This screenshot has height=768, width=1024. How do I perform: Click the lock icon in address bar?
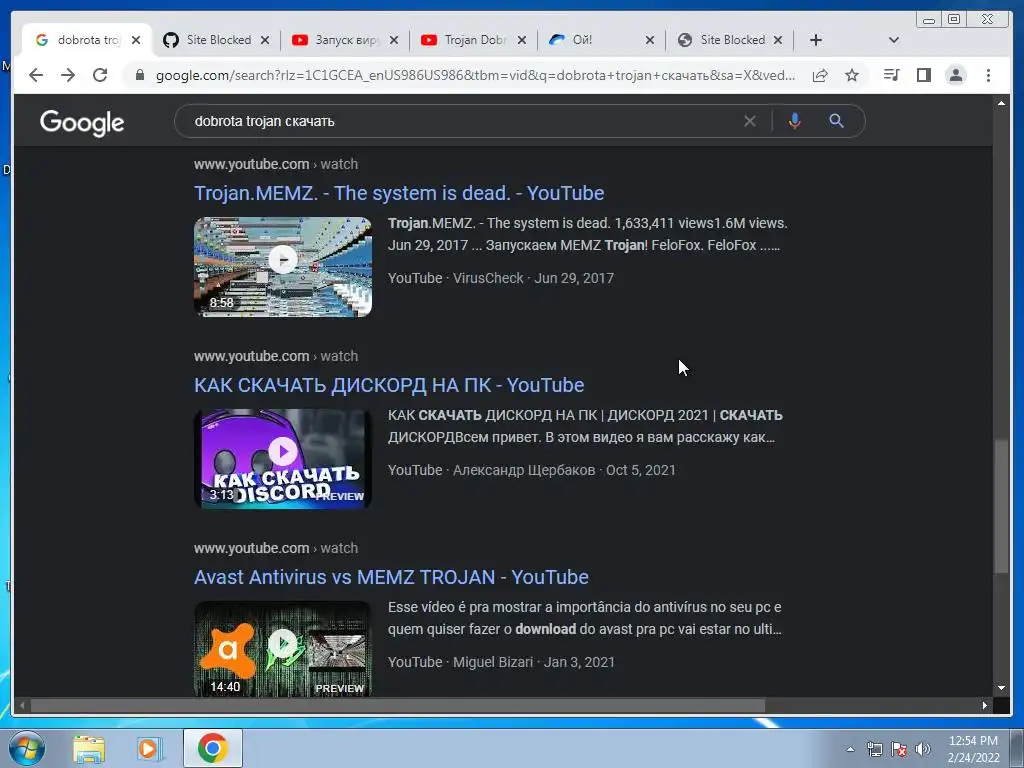[x=140, y=75]
